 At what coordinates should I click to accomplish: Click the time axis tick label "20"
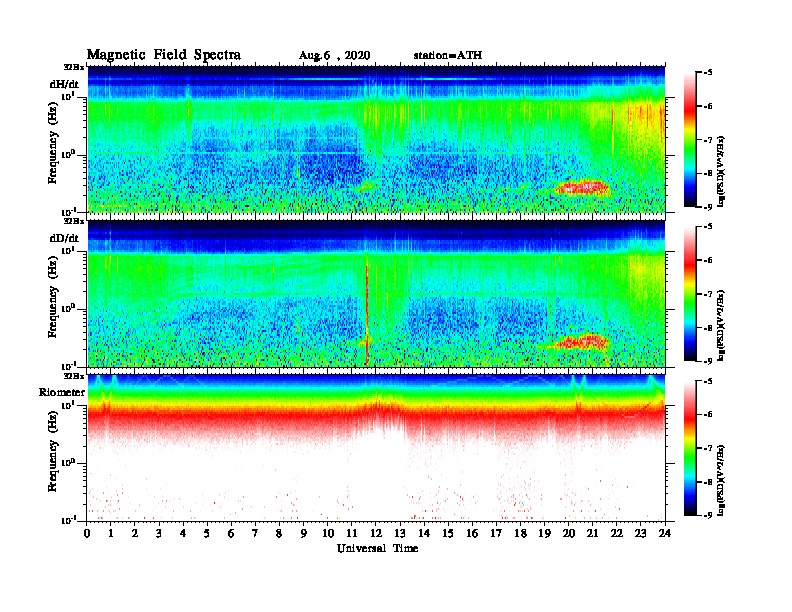click(x=568, y=534)
